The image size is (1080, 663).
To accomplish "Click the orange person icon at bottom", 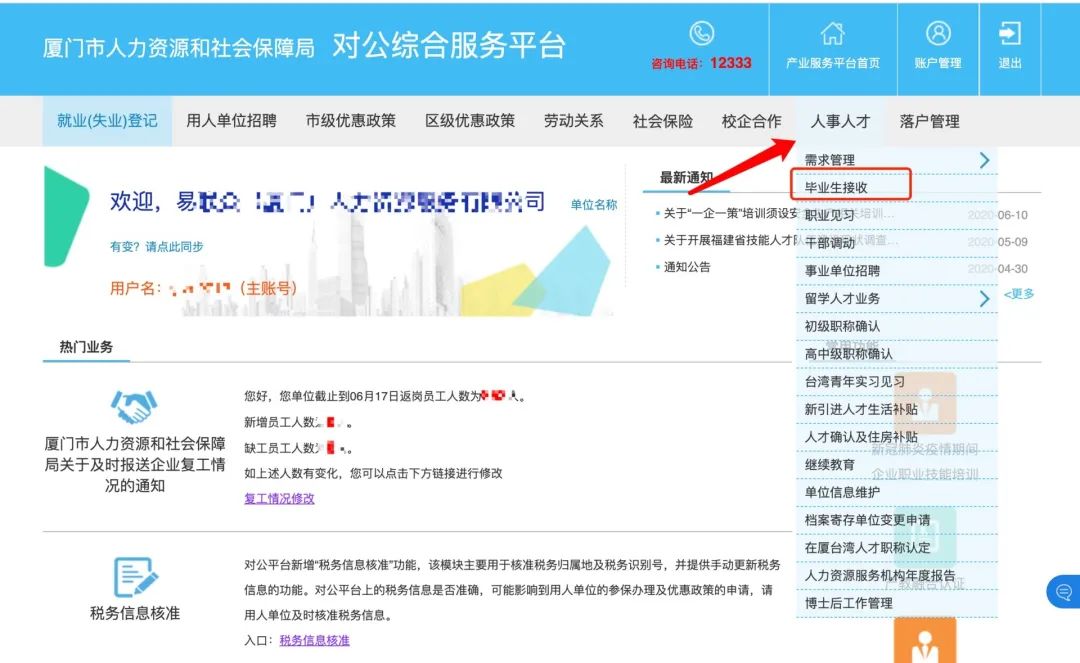I will pyautogui.click(x=924, y=642).
